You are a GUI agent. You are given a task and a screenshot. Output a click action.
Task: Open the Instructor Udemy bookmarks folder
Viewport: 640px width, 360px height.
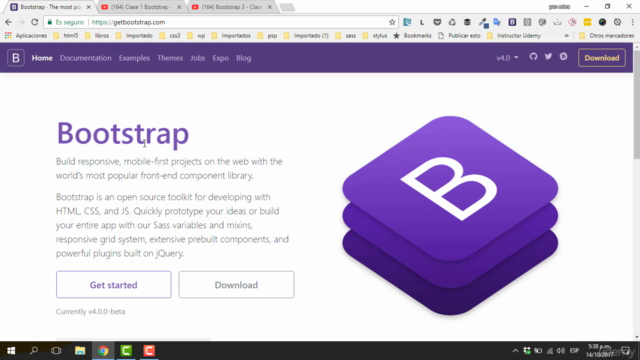(513, 36)
